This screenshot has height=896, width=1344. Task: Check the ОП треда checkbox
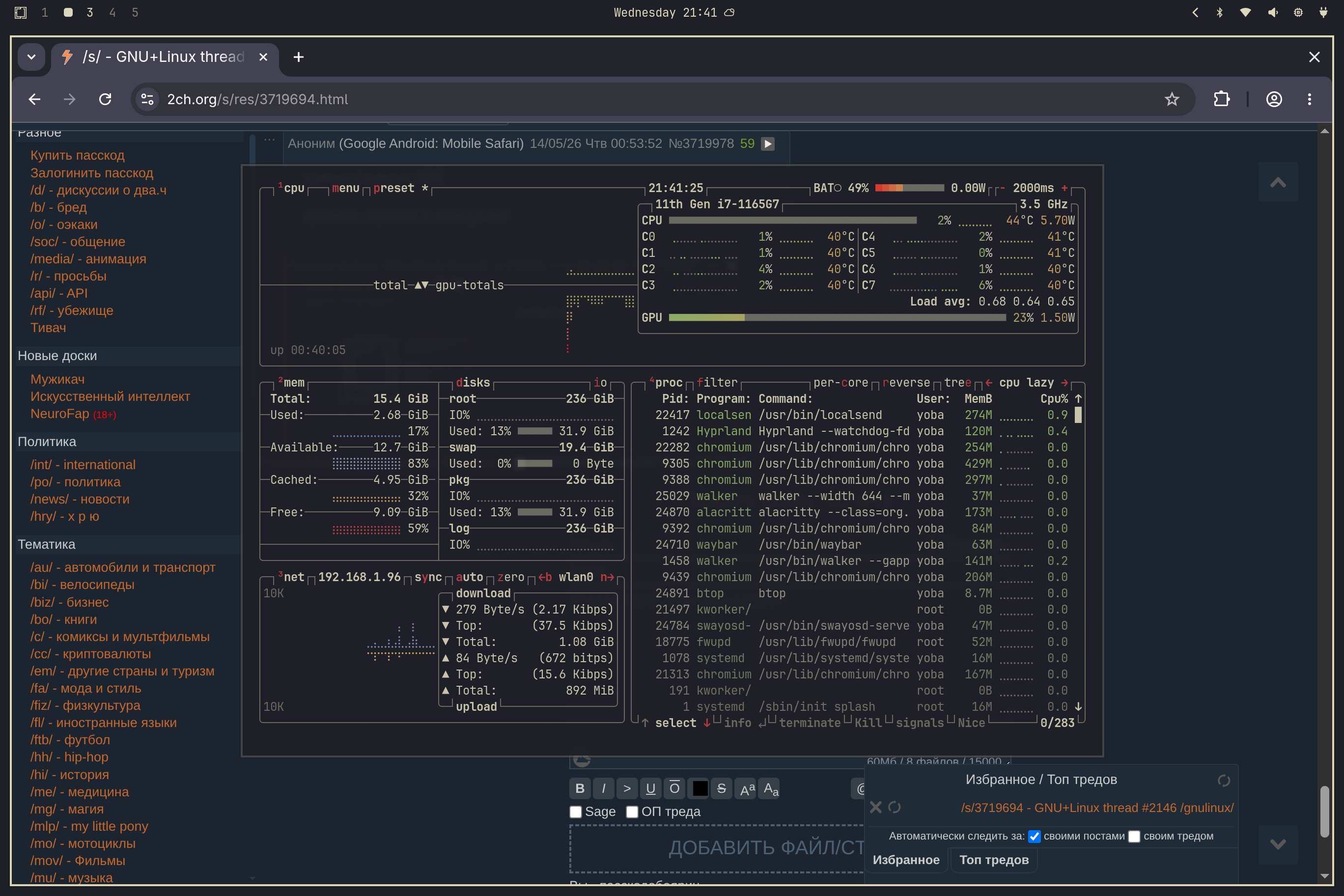point(632,812)
